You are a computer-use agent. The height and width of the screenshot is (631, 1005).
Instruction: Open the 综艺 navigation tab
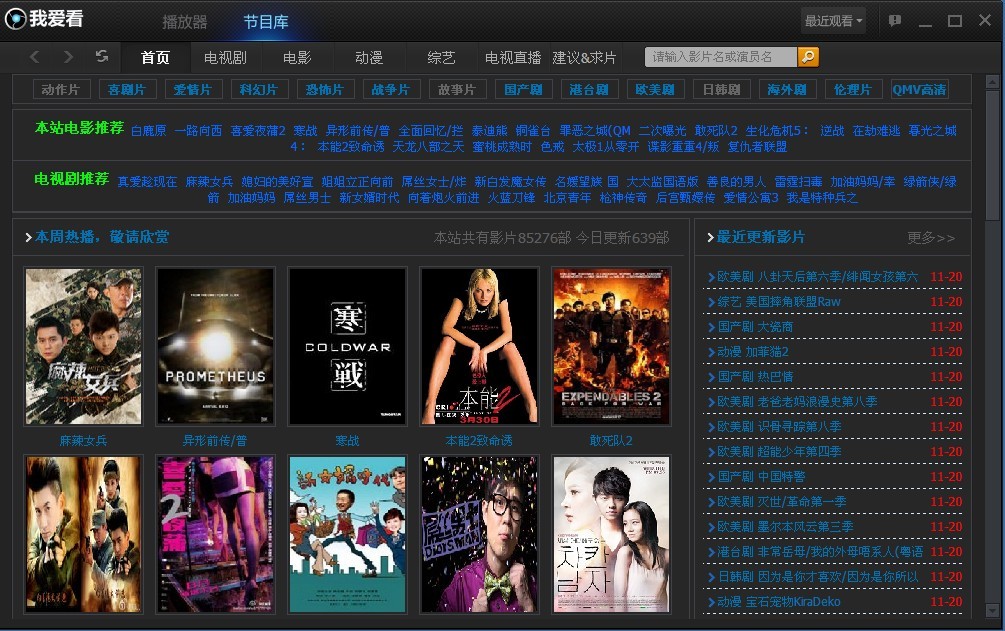[441, 58]
